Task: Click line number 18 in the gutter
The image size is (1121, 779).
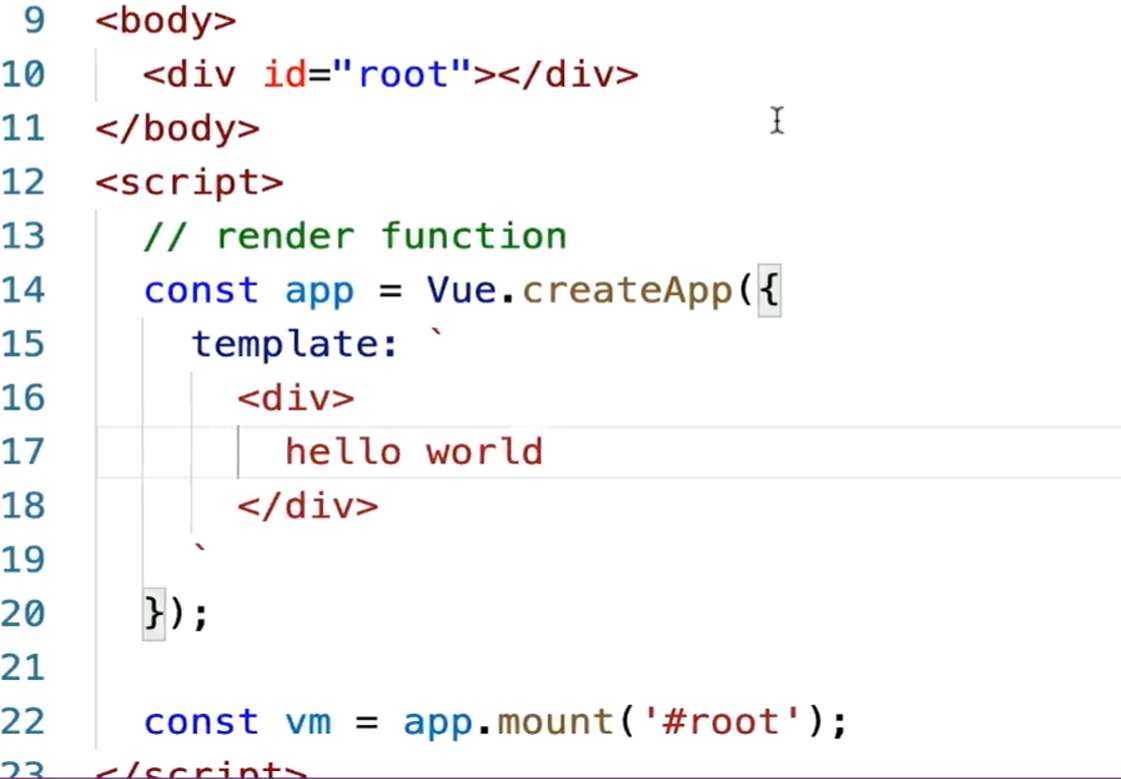Action: coord(23,505)
